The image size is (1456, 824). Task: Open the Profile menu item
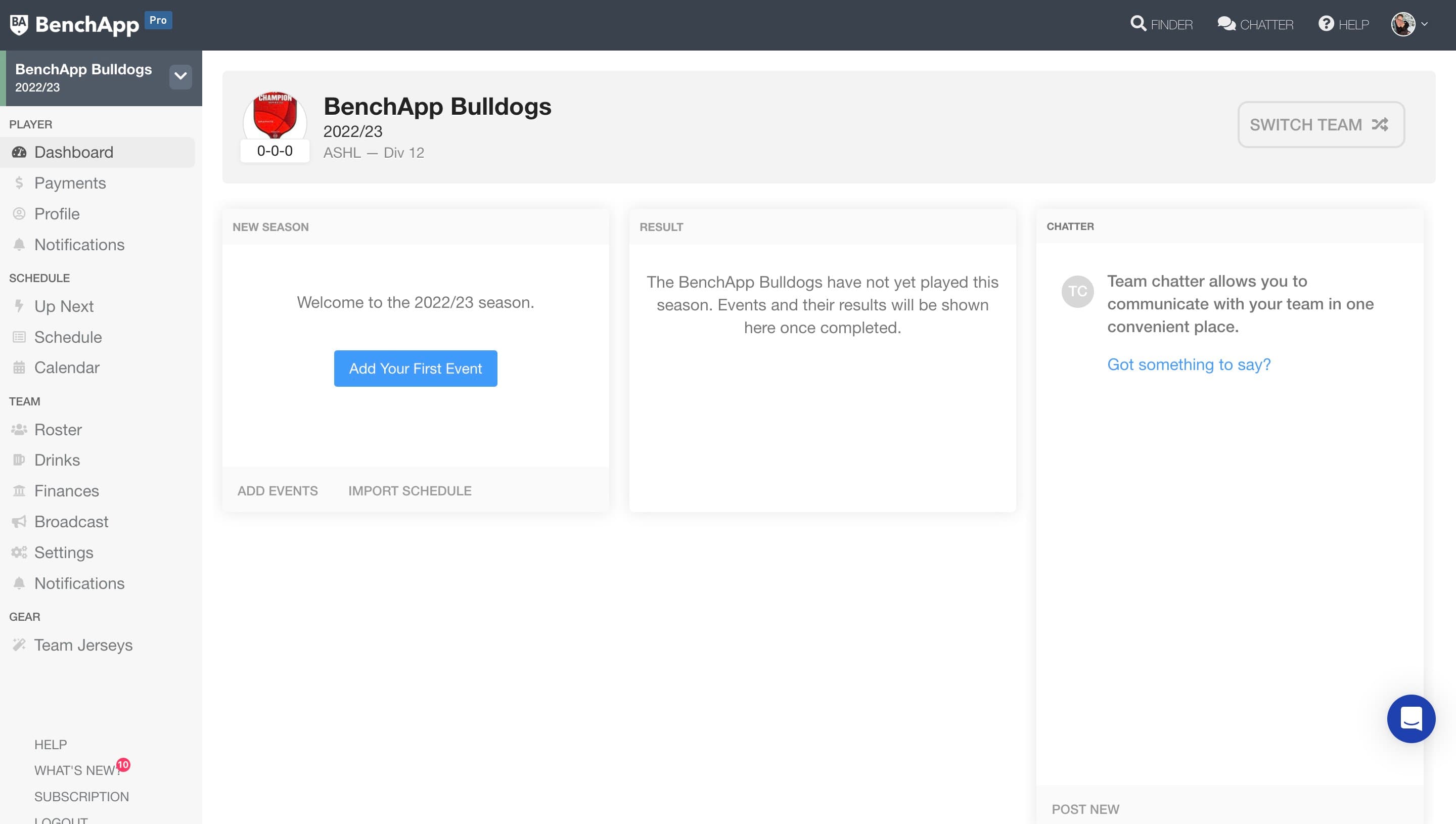[57, 213]
